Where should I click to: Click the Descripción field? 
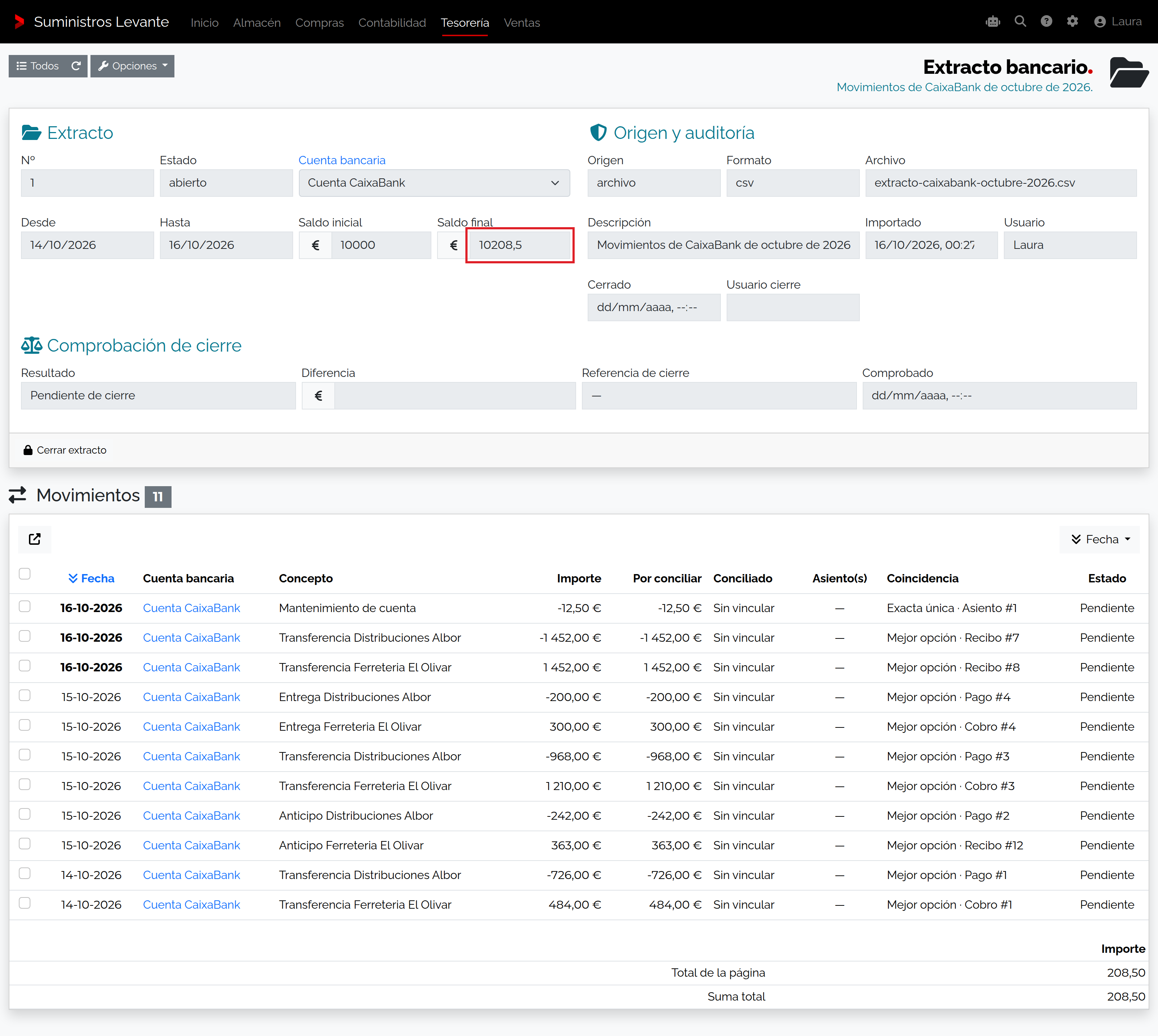tap(723, 245)
